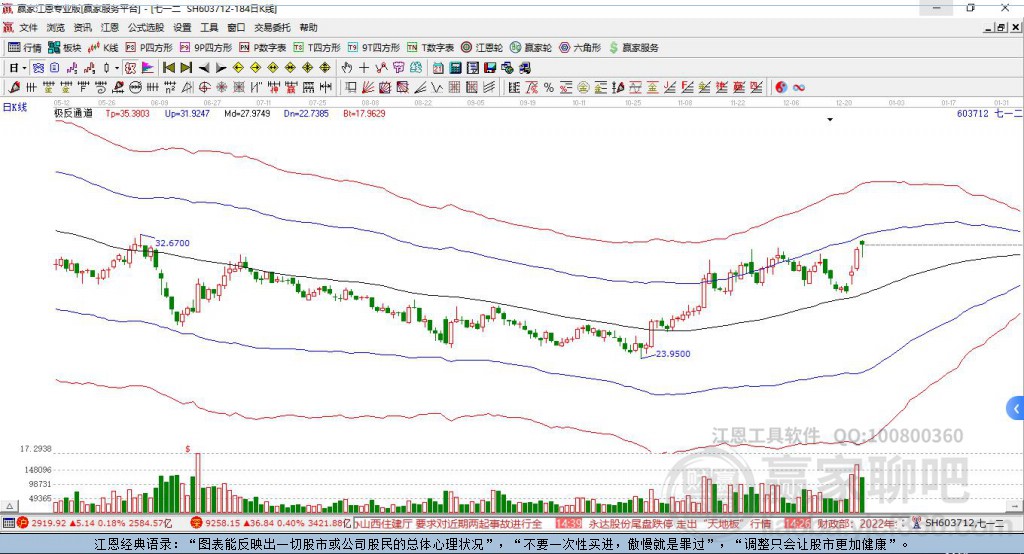The height and width of the screenshot is (554, 1024).
Task: Click the 603712 七一二 stock label
Action: click(x=989, y=114)
